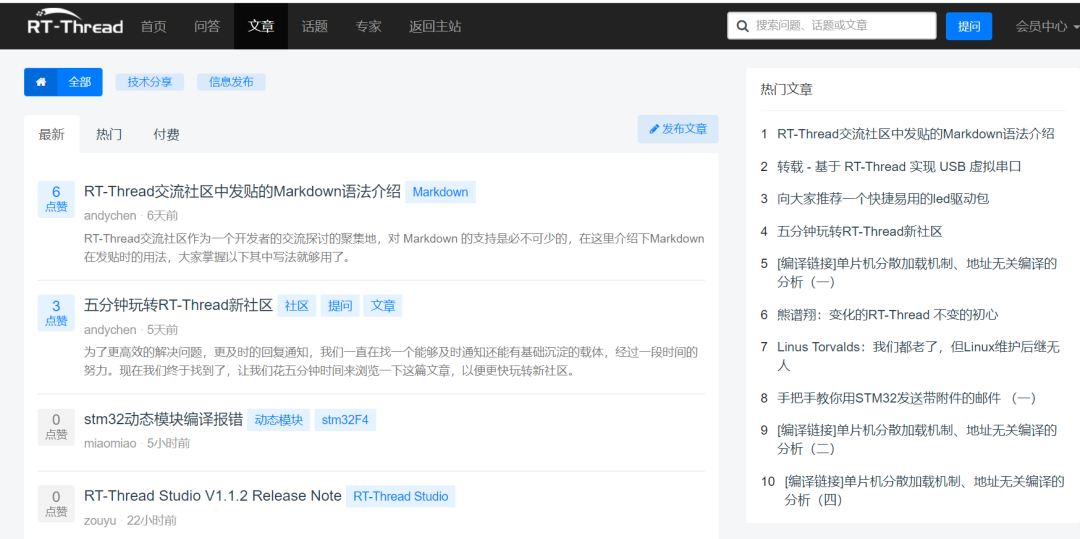The height and width of the screenshot is (539, 1080).
Task: Click the Markdown tag
Action: (440, 192)
